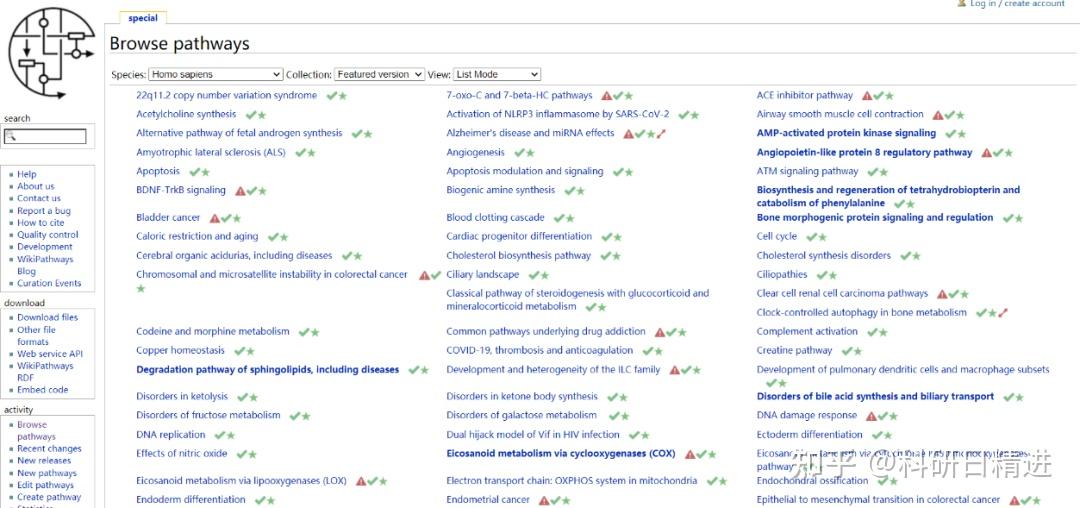Click into the search text field
This screenshot has width=1080, height=508.
click(x=50, y=136)
